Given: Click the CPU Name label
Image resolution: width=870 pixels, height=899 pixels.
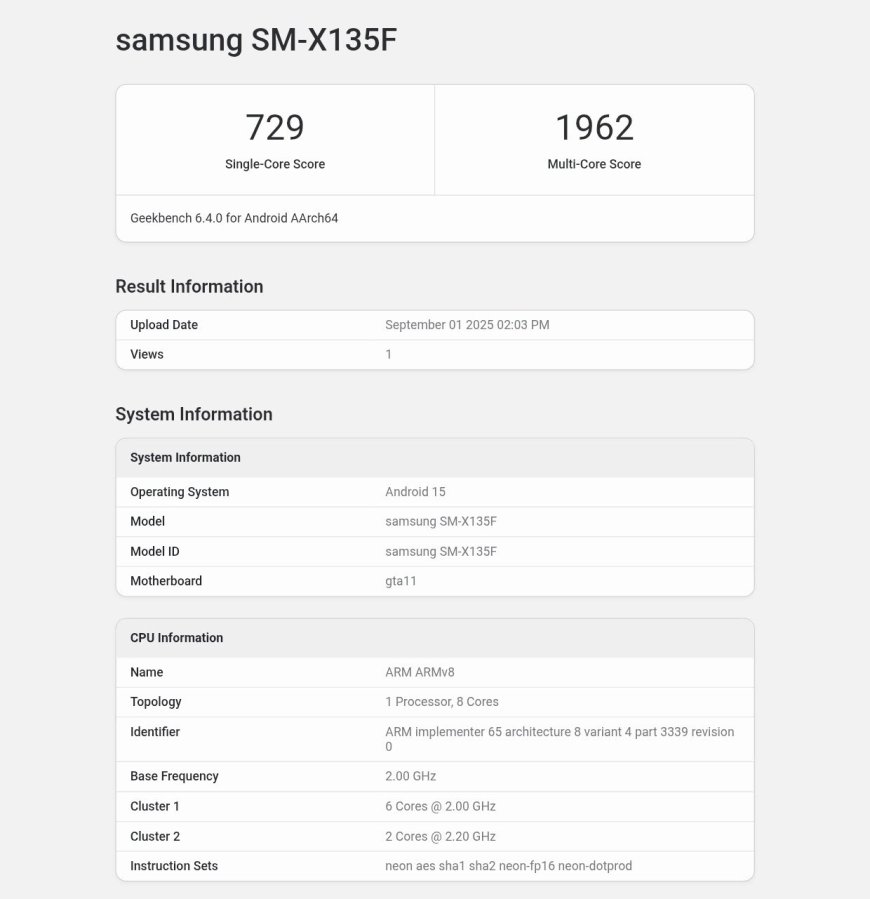Looking at the screenshot, I should (x=147, y=672).
